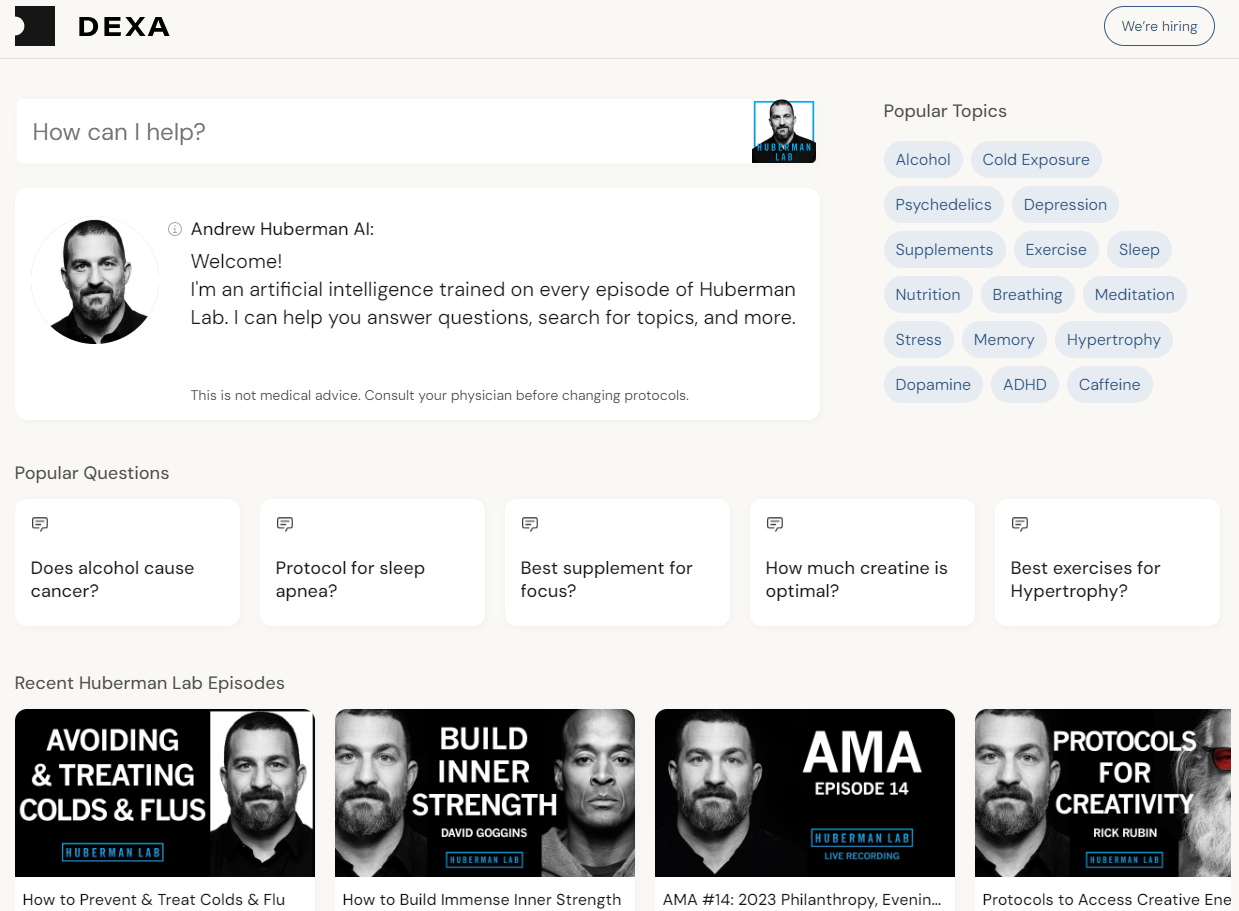Pick the Breathing topic chip
The height and width of the screenshot is (911, 1239).
1027,295
